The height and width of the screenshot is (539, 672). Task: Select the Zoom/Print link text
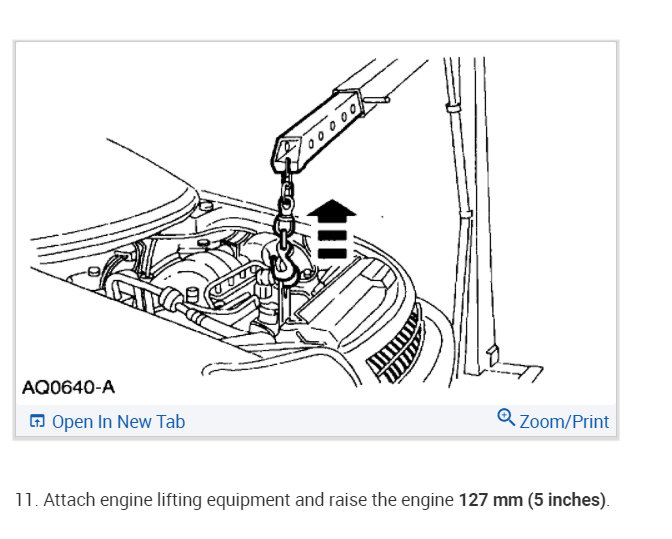click(x=564, y=422)
